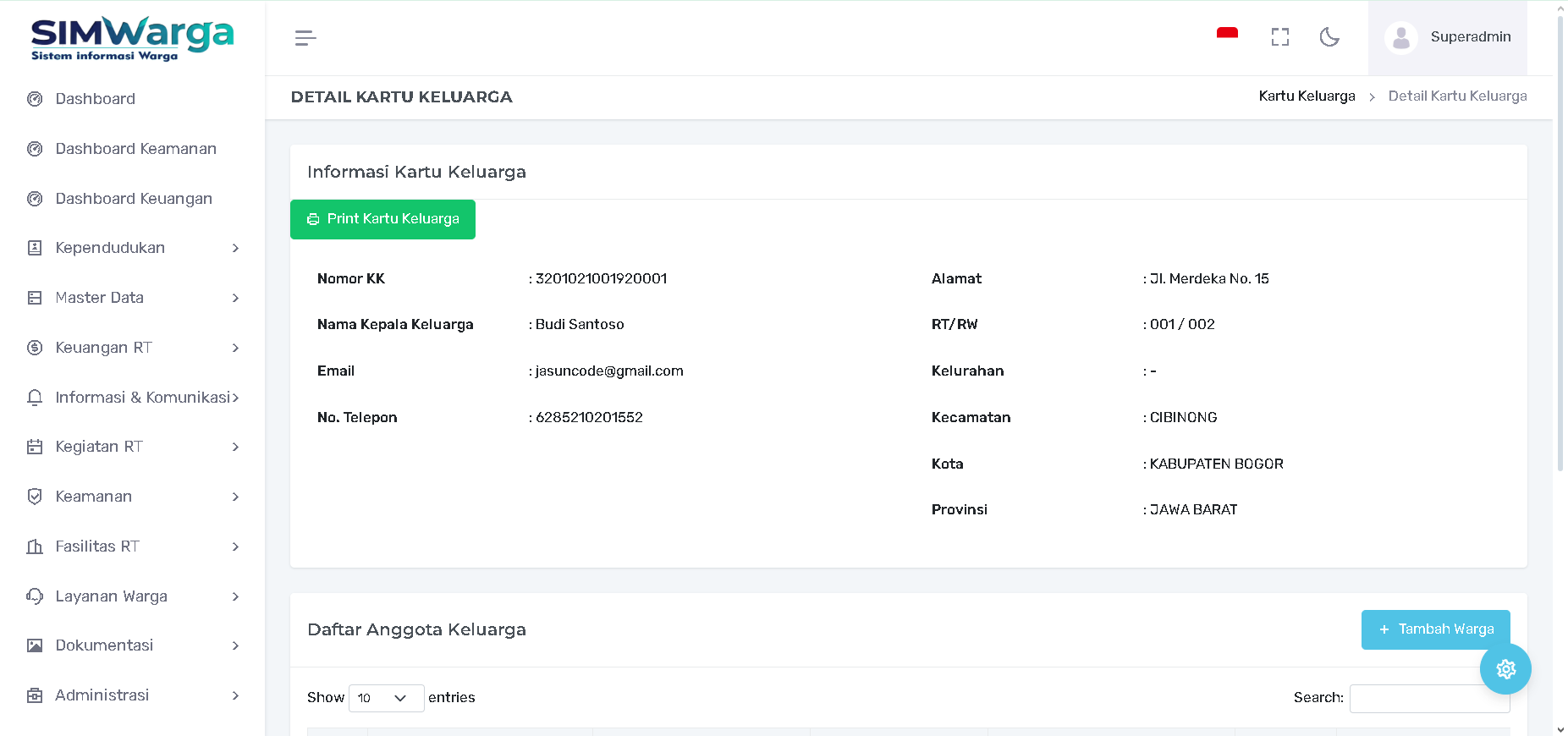Click the Indonesian flag language icon
Image resolution: width=1568 pixels, height=736 pixels.
point(1227,36)
